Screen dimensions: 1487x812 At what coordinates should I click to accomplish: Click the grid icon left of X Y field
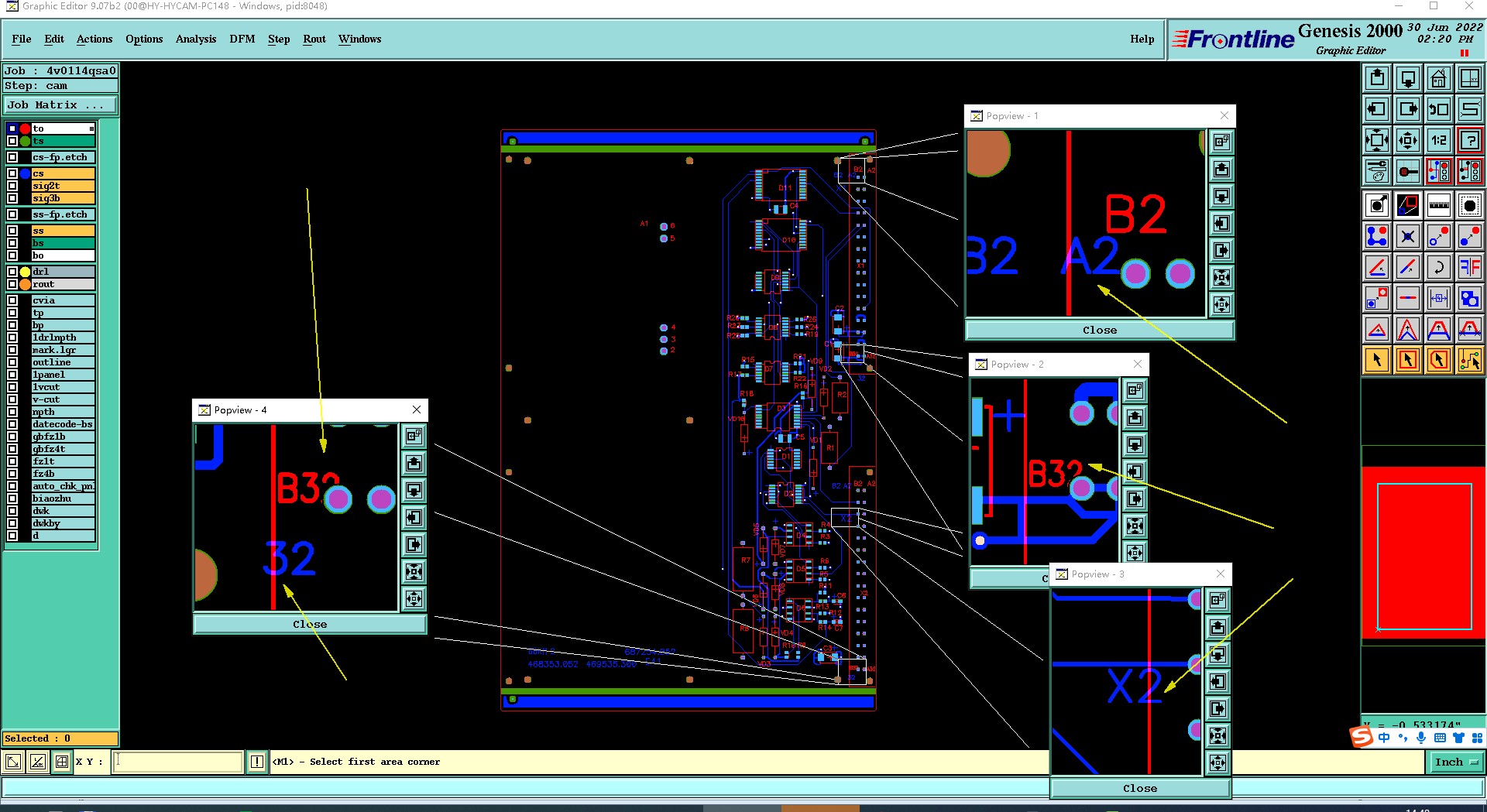pyautogui.click(x=62, y=762)
